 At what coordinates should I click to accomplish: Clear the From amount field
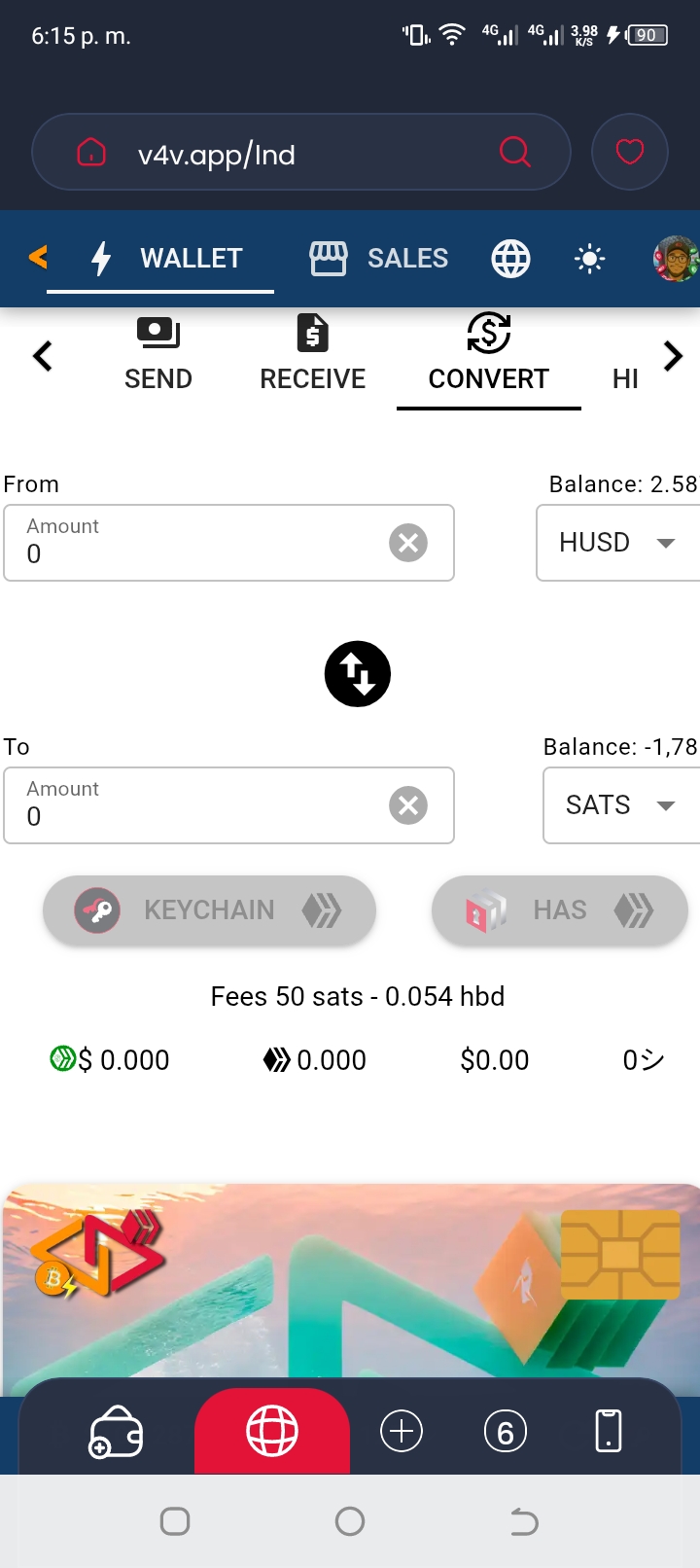click(x=408, y=543)
